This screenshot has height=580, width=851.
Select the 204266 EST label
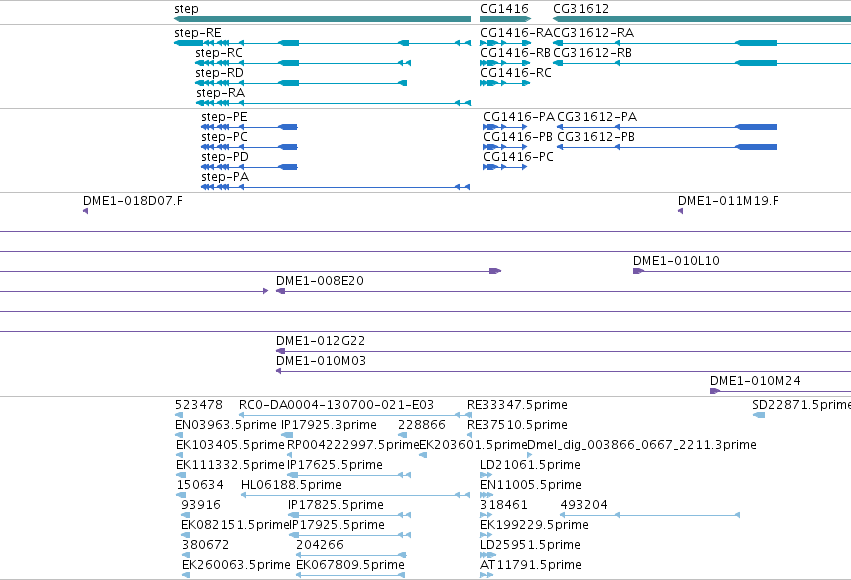[x=320, y=545]
